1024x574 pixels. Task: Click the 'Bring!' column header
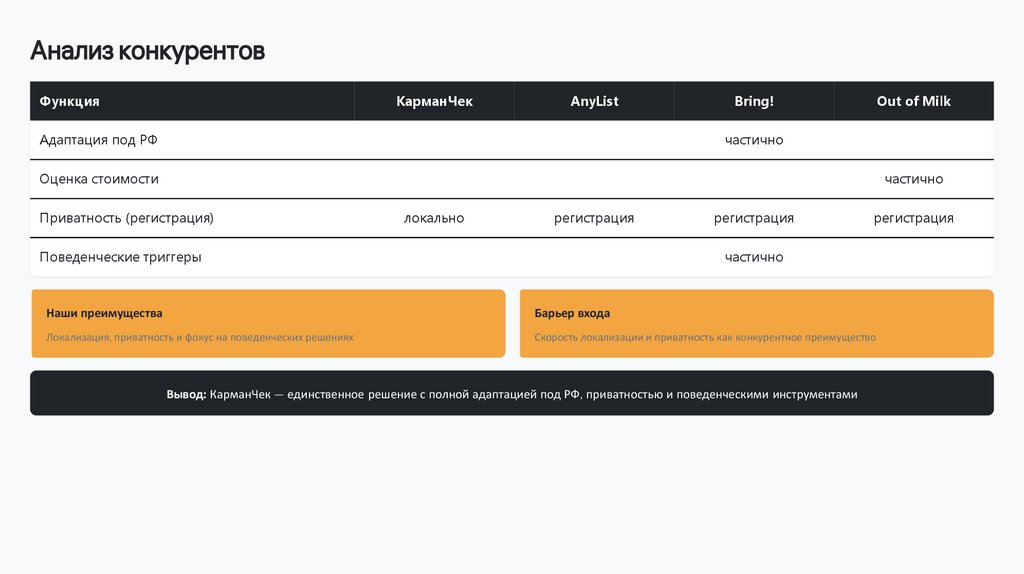[x=754, y=101]
